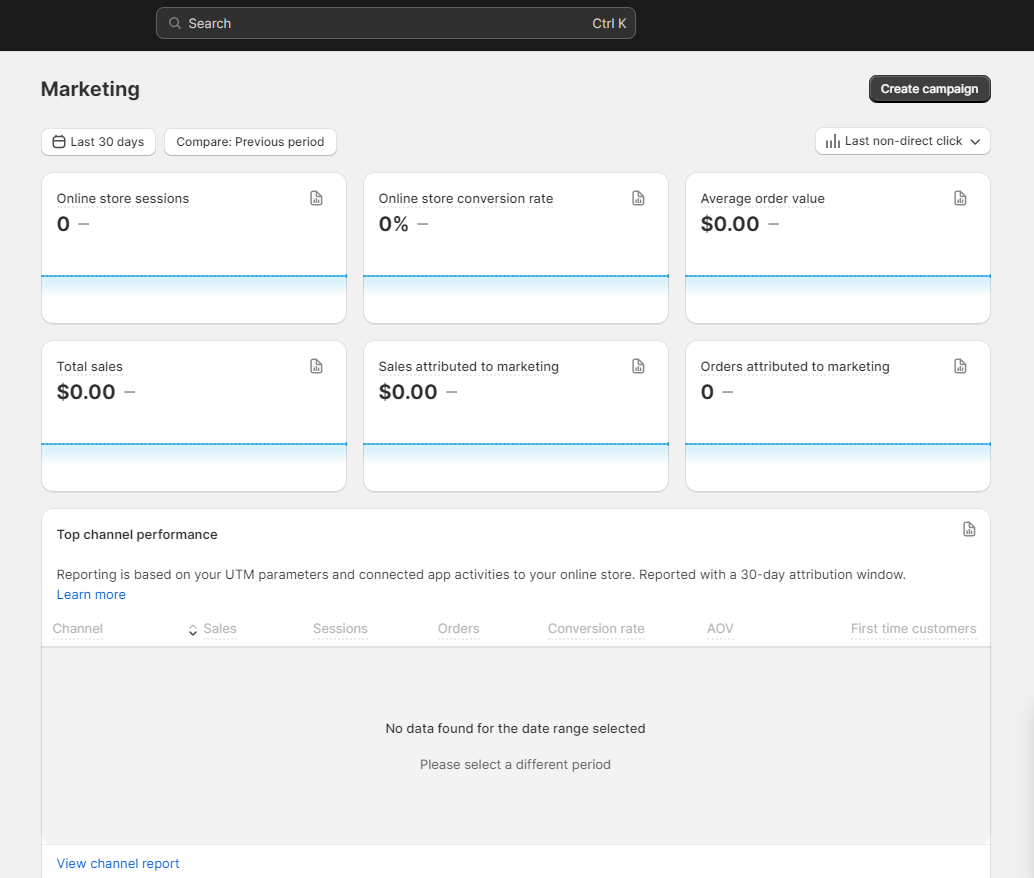Sort by the Channel column header
This screenshot has width=1034, height=878.
[x=78, y=629]
